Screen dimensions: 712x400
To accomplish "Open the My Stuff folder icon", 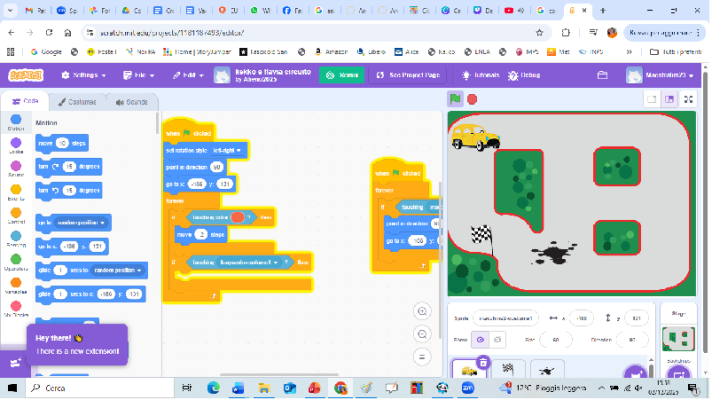I will coord(601,75).
